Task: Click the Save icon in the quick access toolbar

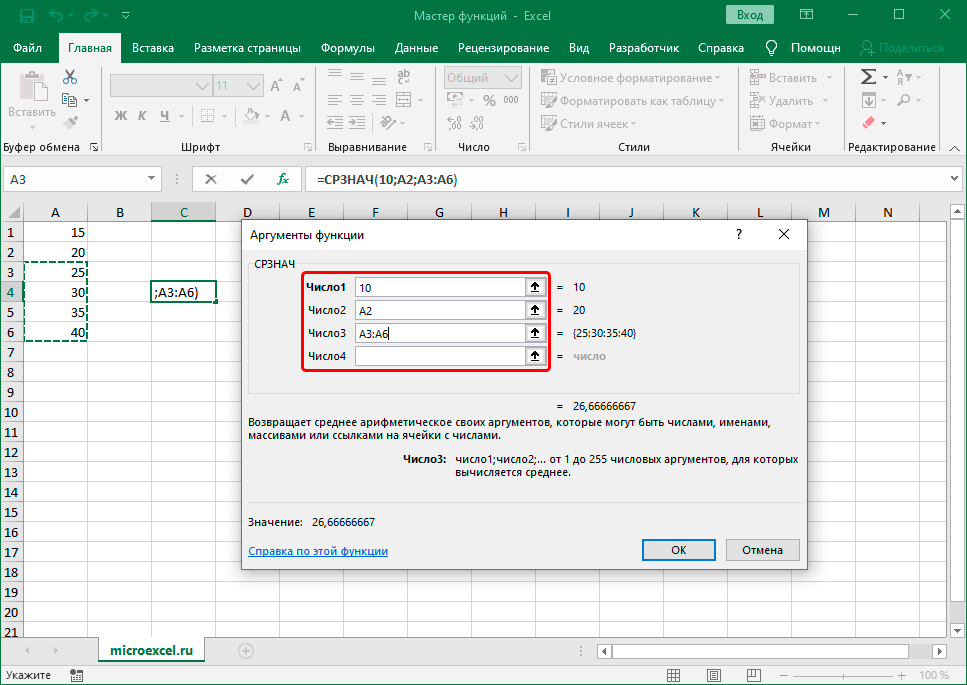Action: [26, 16]
